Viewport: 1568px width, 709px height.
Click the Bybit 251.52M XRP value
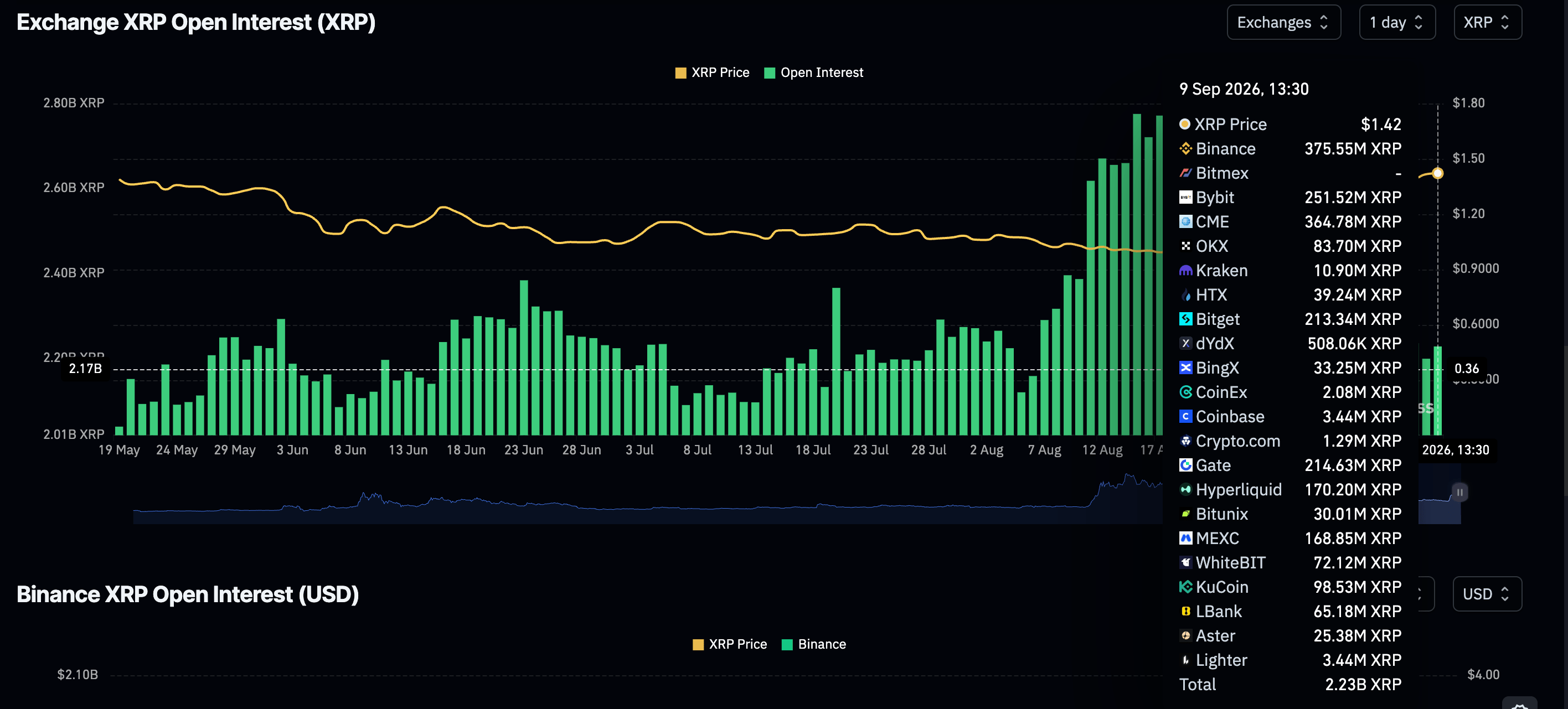[1353, 197]
